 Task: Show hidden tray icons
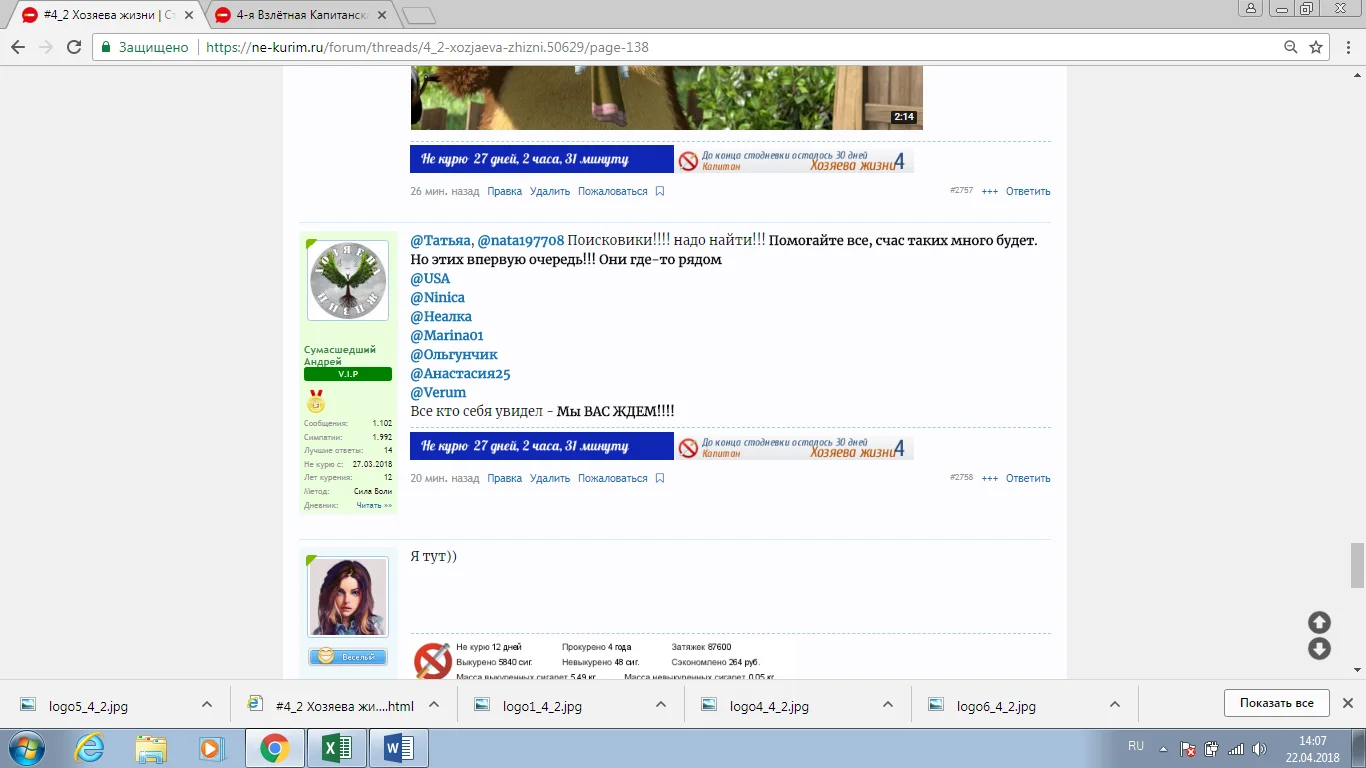click(x=1162, y=749)
